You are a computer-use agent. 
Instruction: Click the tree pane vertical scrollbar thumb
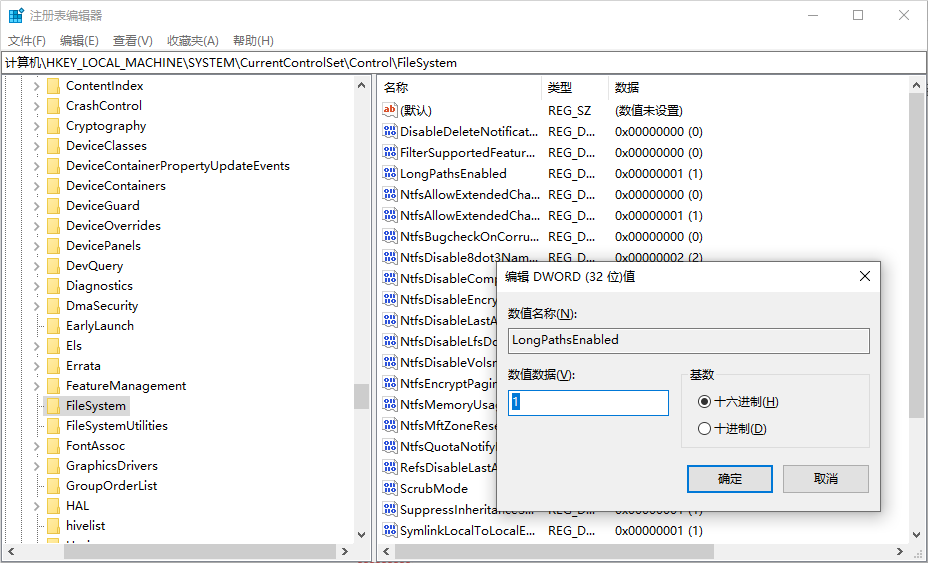point(361,396)
